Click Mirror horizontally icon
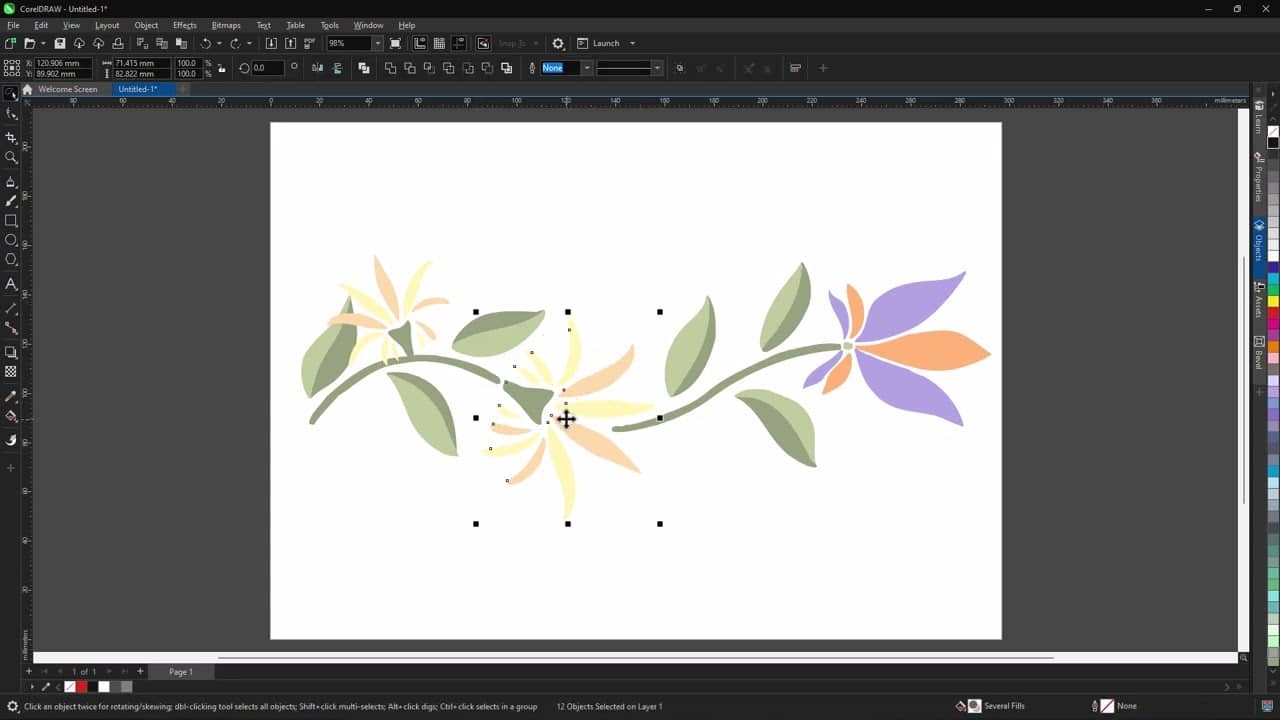 point(317,68)
